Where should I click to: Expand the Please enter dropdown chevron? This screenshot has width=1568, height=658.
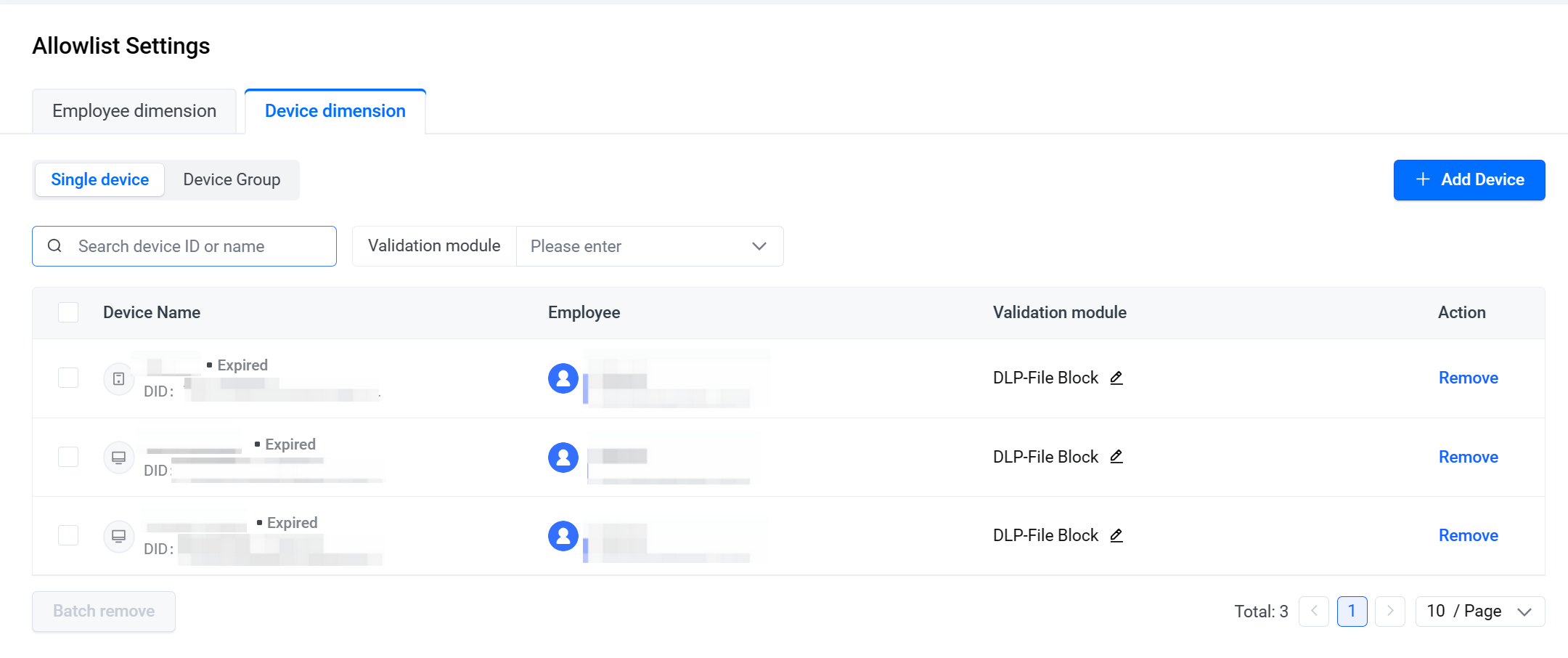tap(759, 246)
